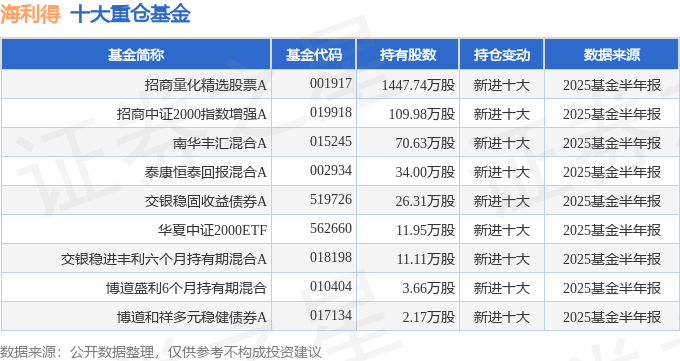Image resolution: width=680 pixels, height=361 pixels.
Task: Select the 1447.74万股 holding cell
Action: pyautogui.click(x=418, y=85)
